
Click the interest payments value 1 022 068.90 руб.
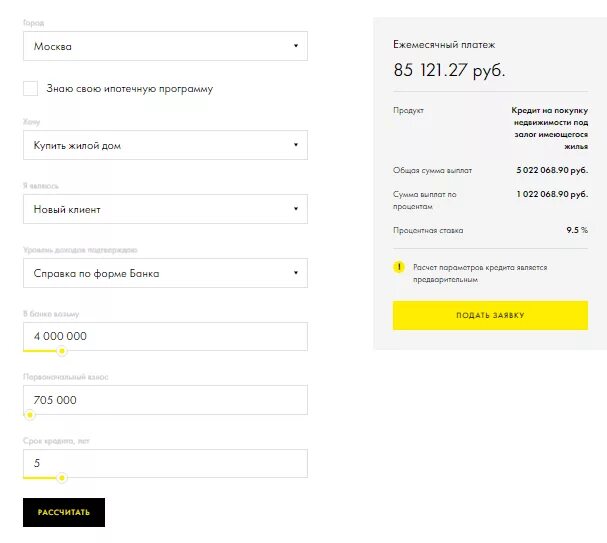552,194
